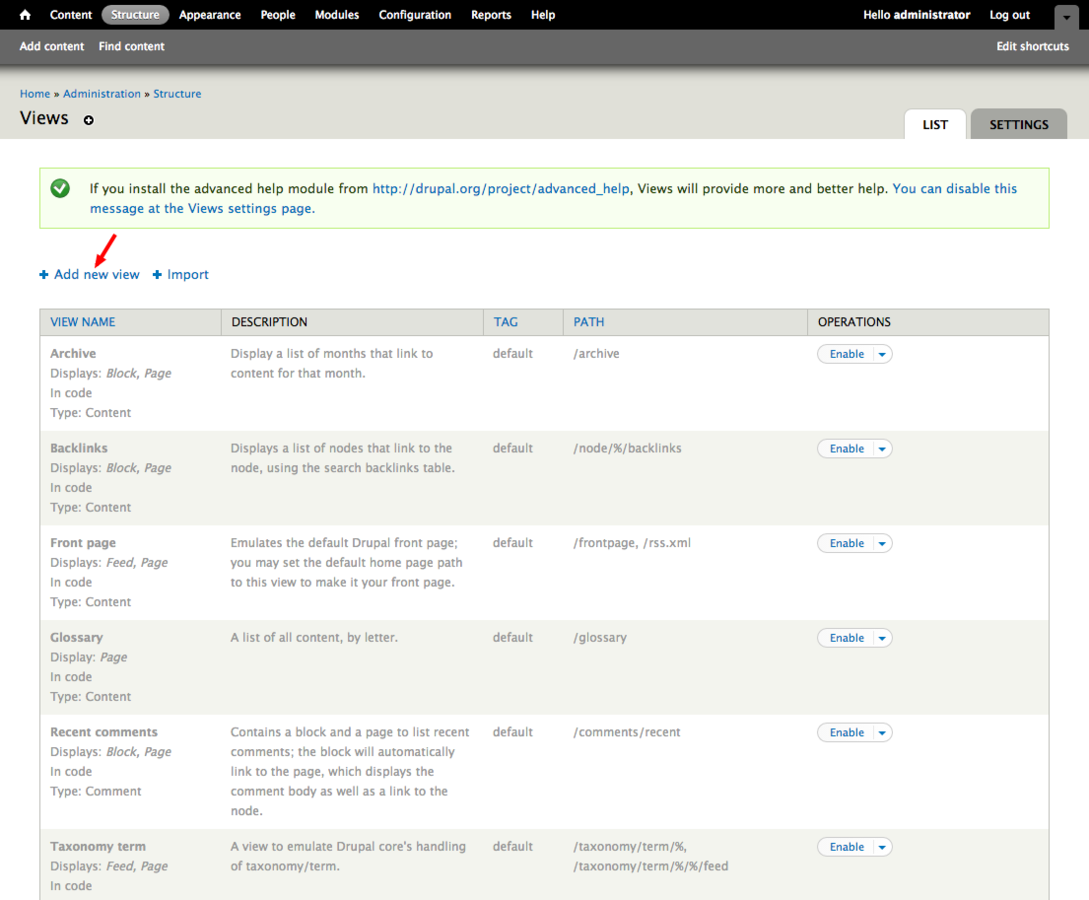Open the People menu
Image resolution: width=1089 pixels, height=900 pixels.
[278, 15]
